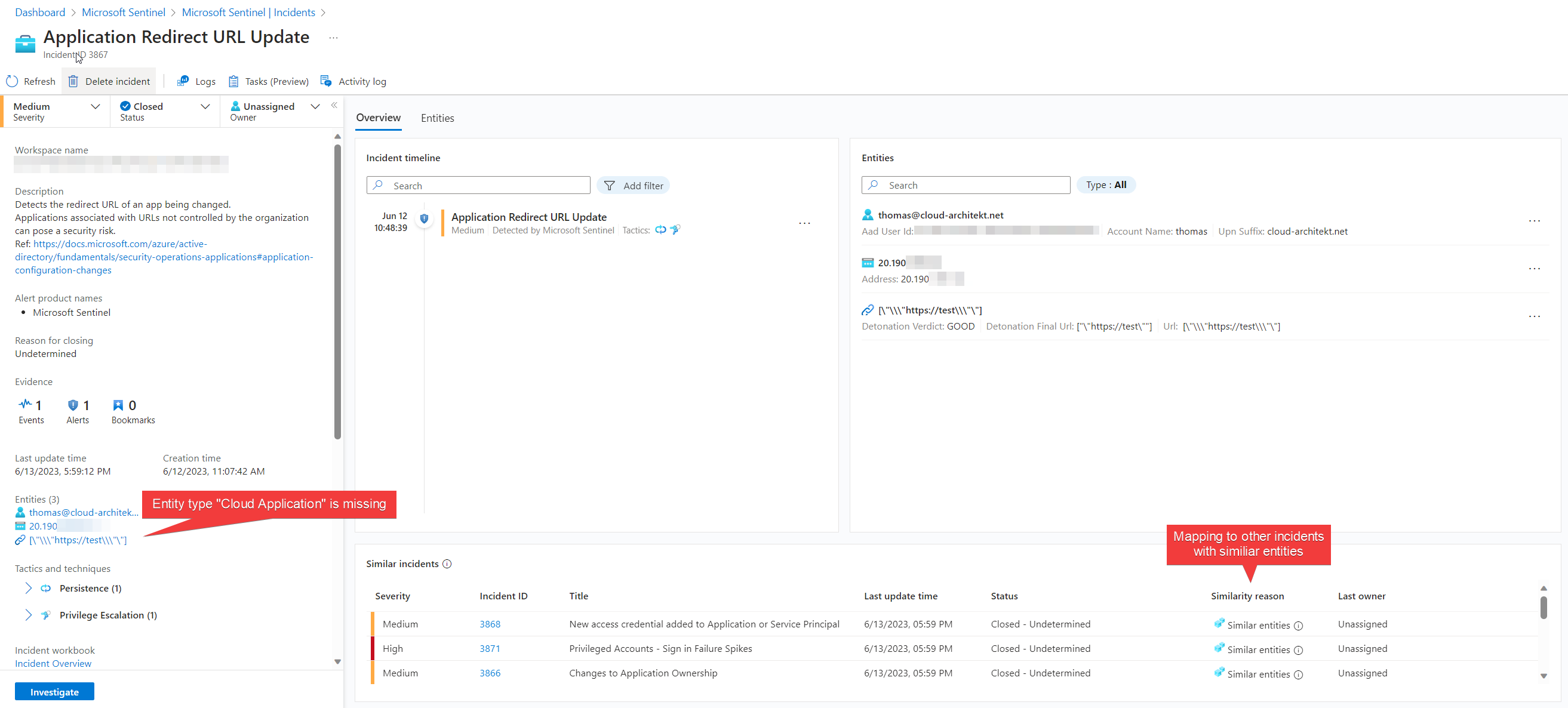Click the Persistence tactic icon in timeline

[x=660, y=230]
